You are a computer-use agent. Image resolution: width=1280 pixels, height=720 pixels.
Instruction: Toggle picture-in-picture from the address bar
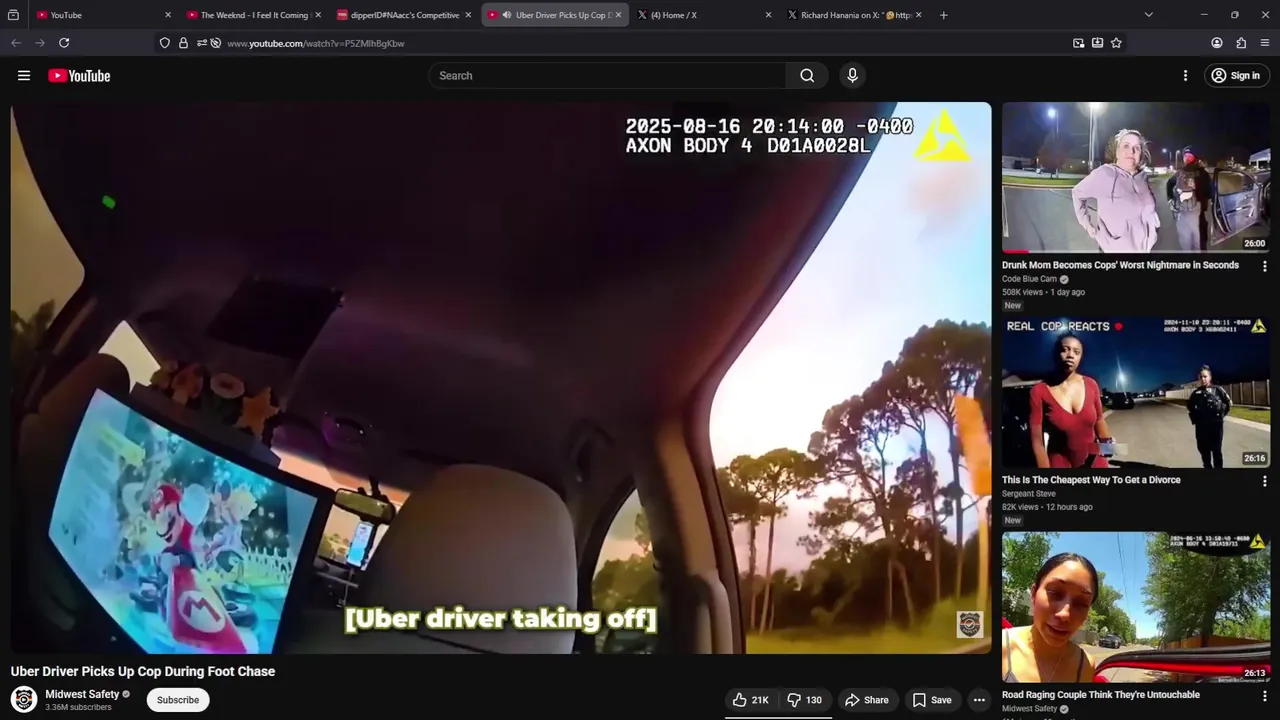(1078, 43)
